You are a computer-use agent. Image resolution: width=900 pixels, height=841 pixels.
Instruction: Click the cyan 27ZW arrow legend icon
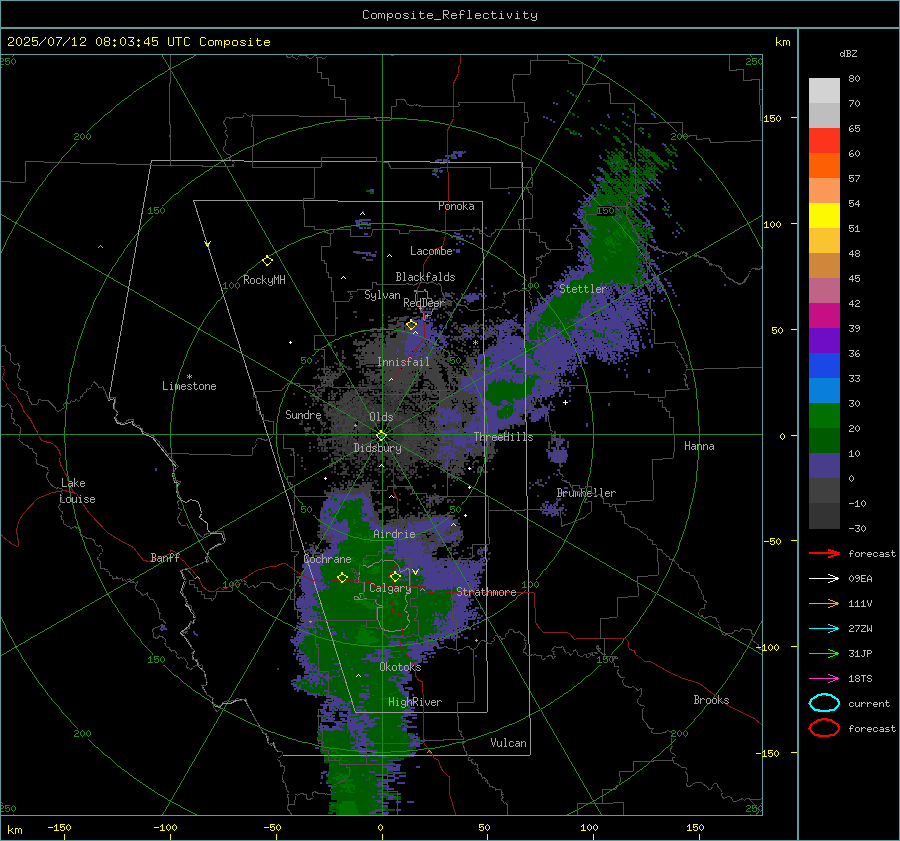pos(824,629)
